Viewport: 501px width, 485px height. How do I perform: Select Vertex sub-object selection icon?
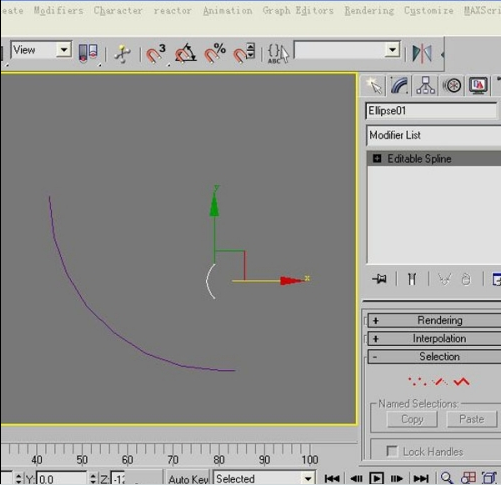pos(417,381)
